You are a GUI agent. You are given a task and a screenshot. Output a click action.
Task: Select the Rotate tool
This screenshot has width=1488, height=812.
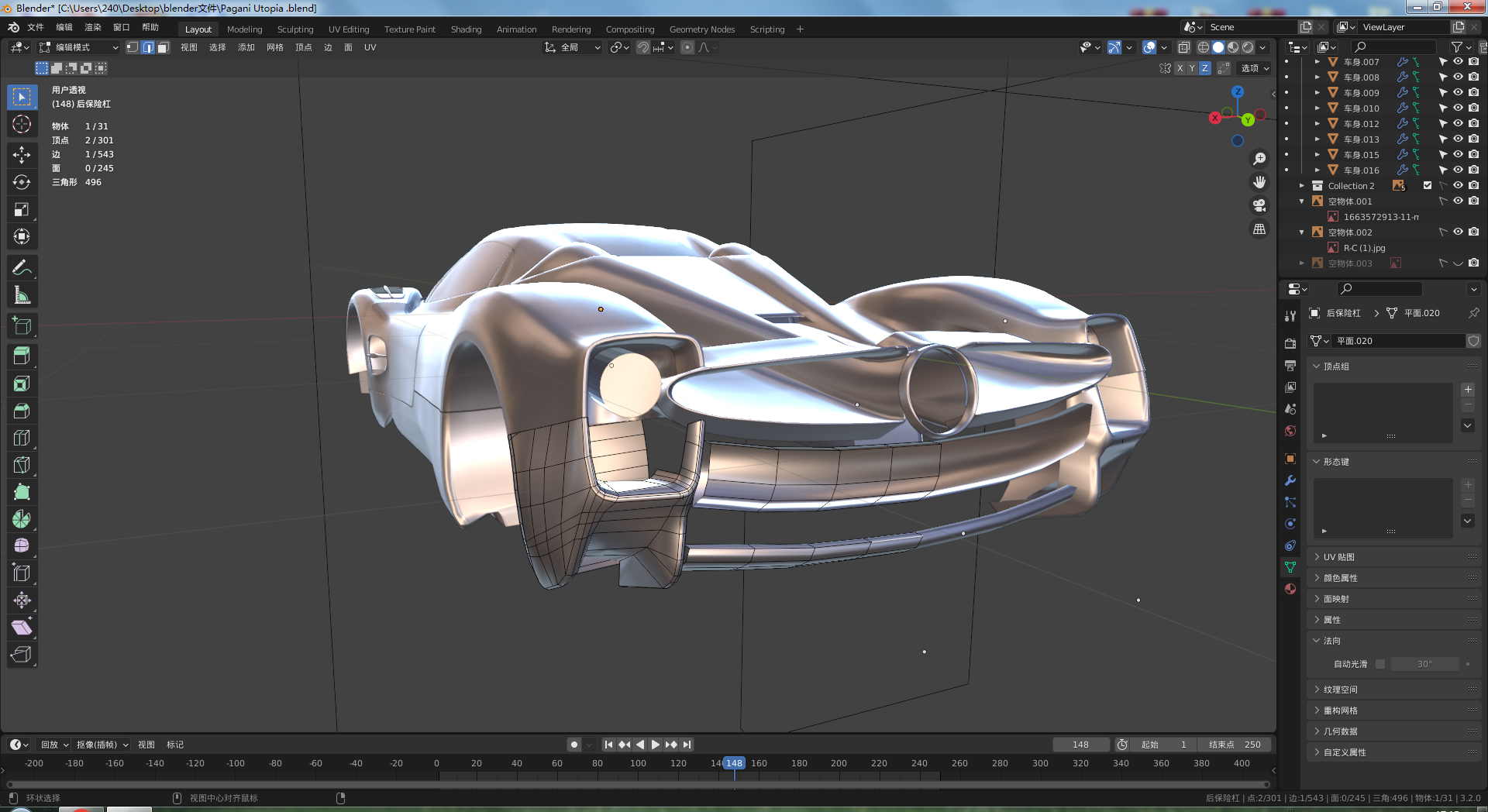tap(22, 182)
